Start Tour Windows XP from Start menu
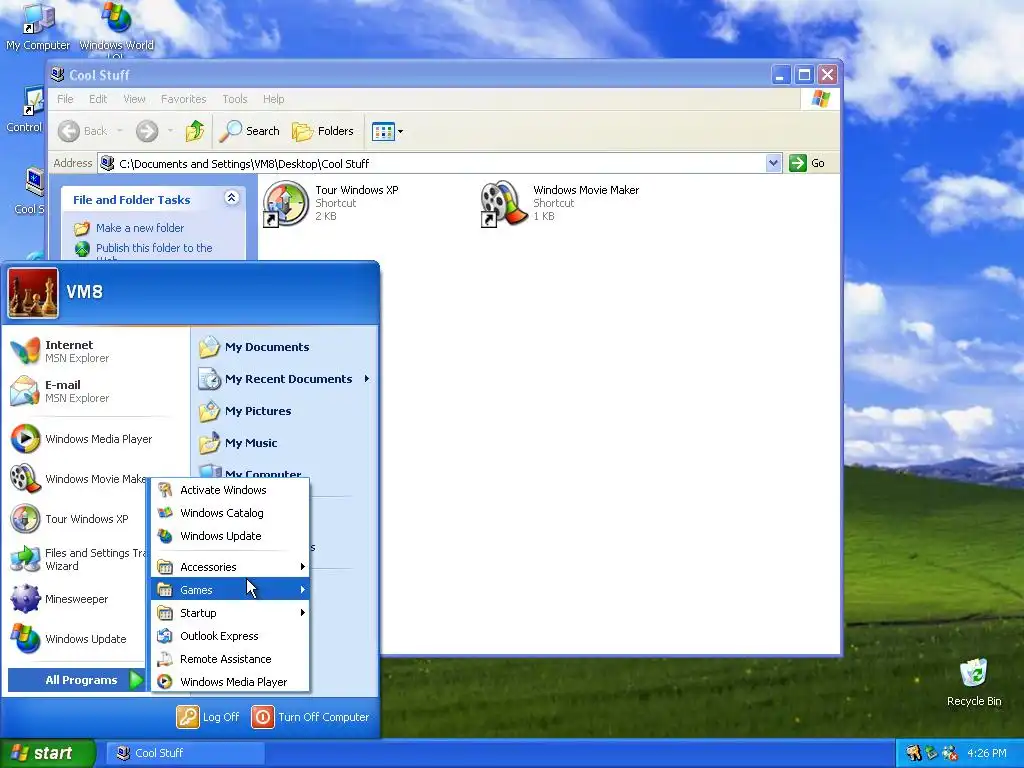 78,519
